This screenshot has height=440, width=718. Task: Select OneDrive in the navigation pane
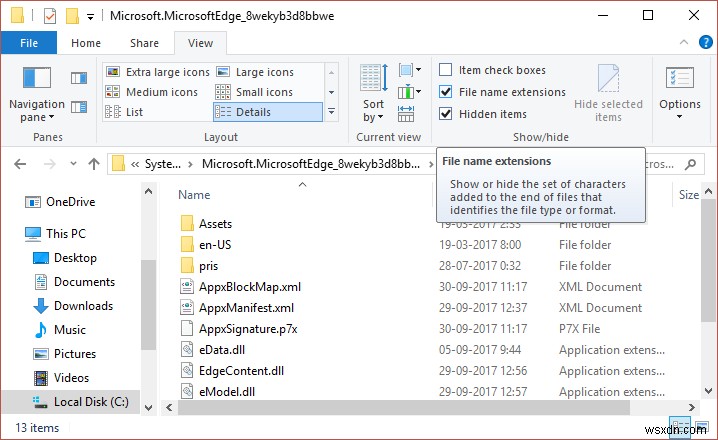tap(69, 202)
